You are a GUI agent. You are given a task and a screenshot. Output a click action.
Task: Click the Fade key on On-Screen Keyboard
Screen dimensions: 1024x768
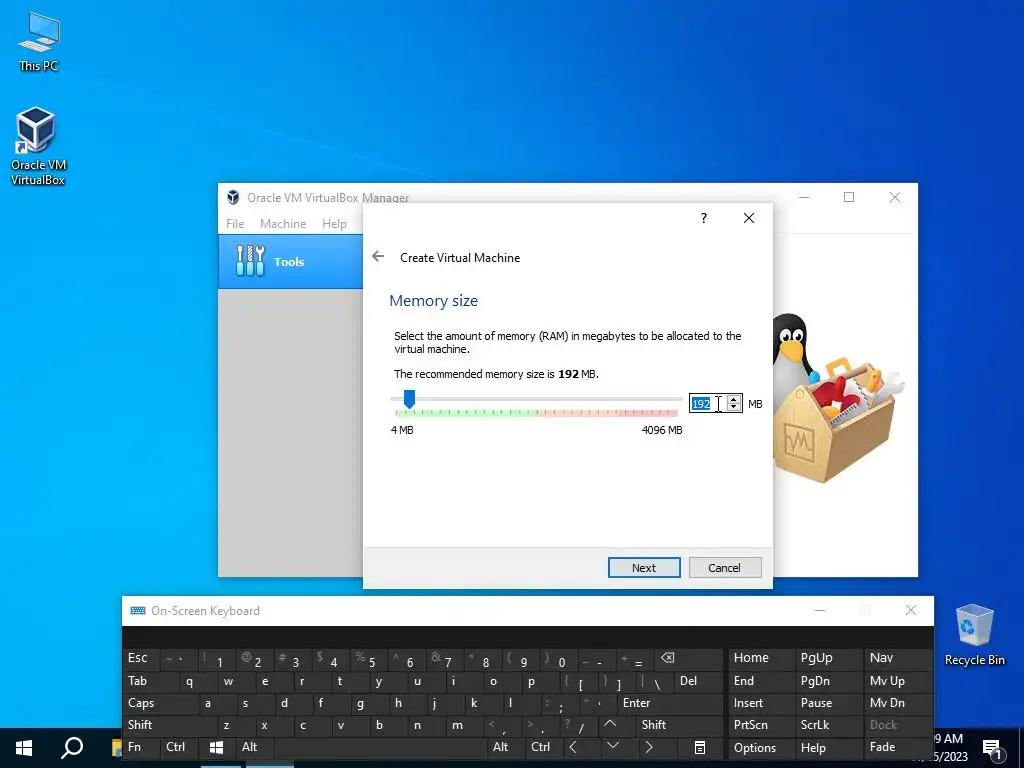click(x=897, y=747)
